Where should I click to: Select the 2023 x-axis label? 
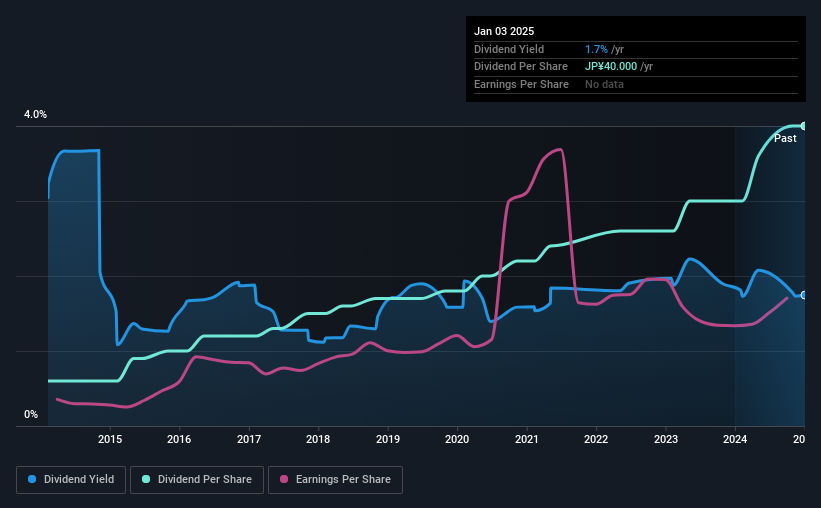[x=666, y=439]
